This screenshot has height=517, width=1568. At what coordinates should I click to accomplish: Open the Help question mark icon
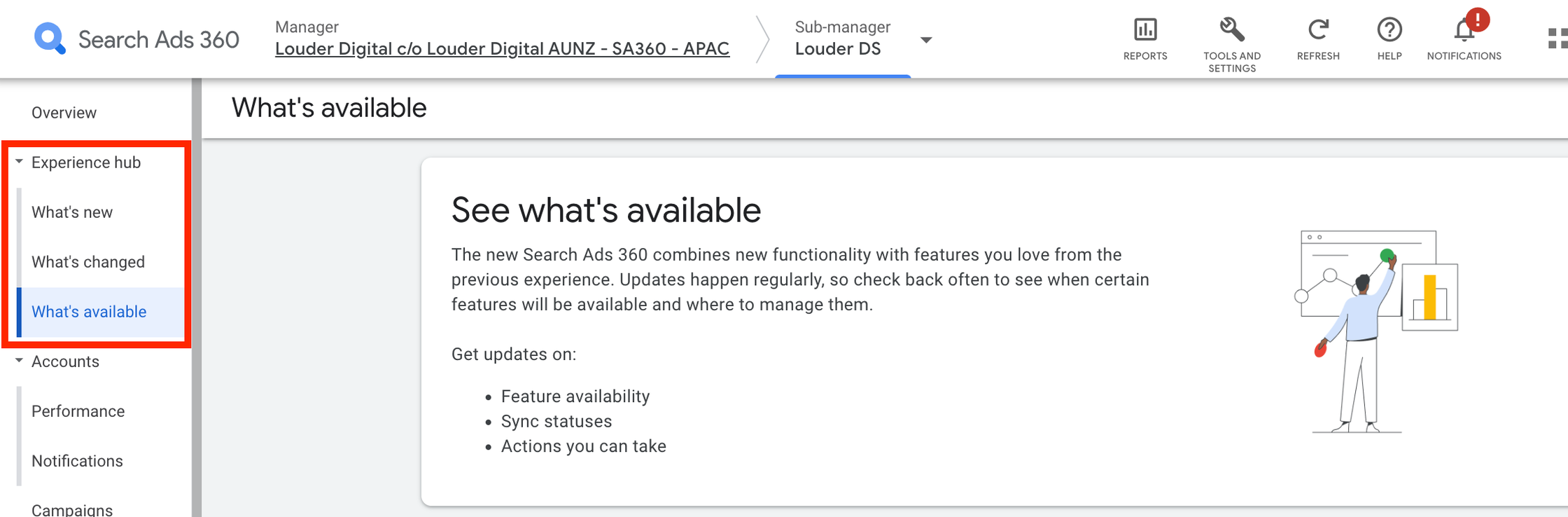(1389, 30)
